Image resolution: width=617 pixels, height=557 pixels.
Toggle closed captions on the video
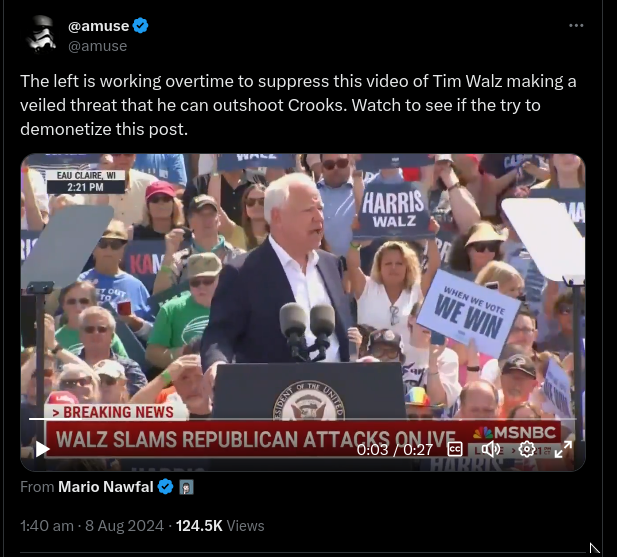(455, 449)
